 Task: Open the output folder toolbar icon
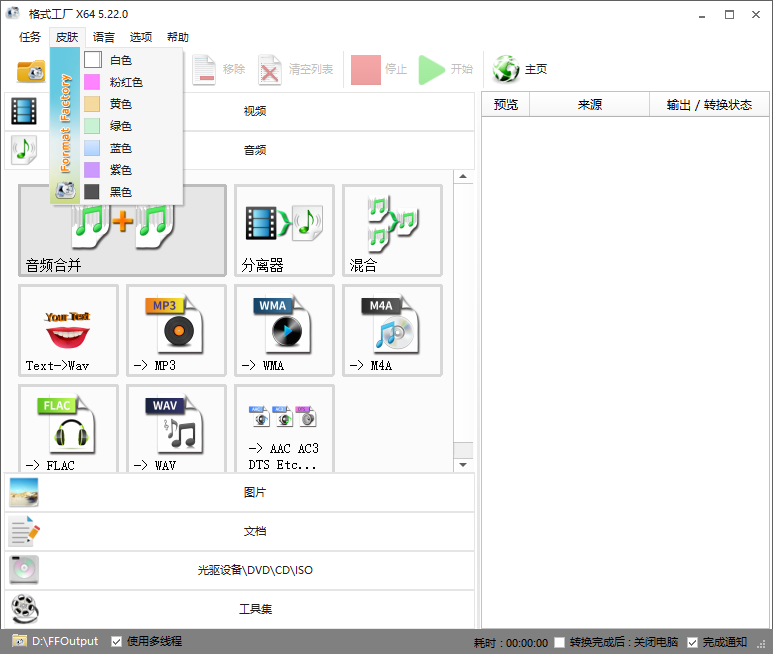tap(31, 70)
